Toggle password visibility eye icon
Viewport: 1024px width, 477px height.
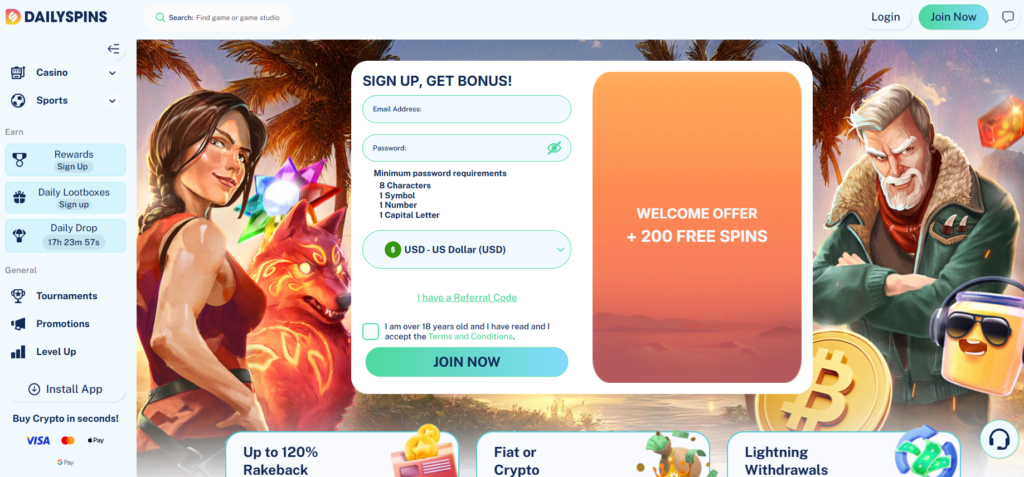pos(554,148)
